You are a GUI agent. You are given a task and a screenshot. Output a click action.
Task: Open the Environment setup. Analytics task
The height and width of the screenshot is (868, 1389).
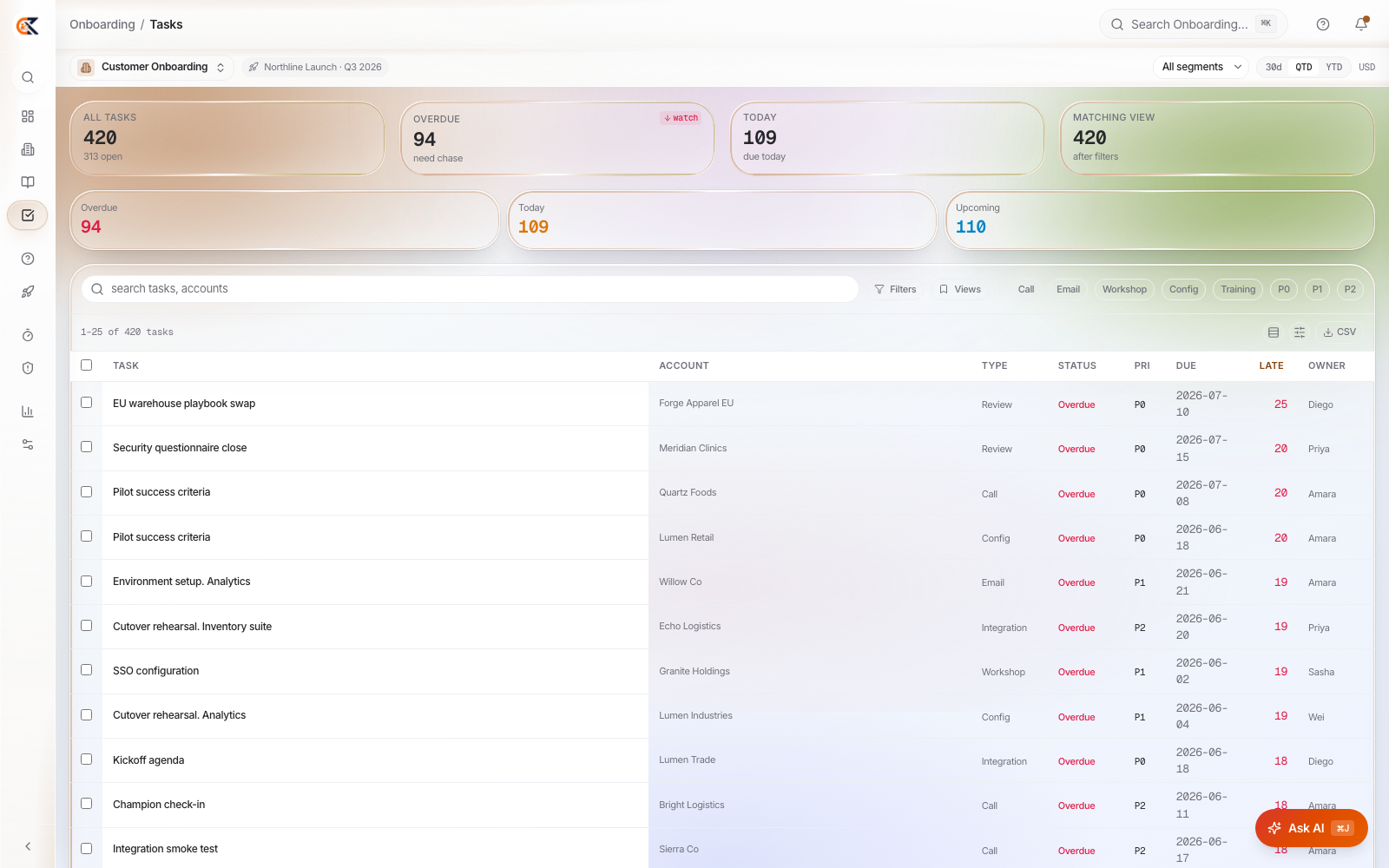181,582
